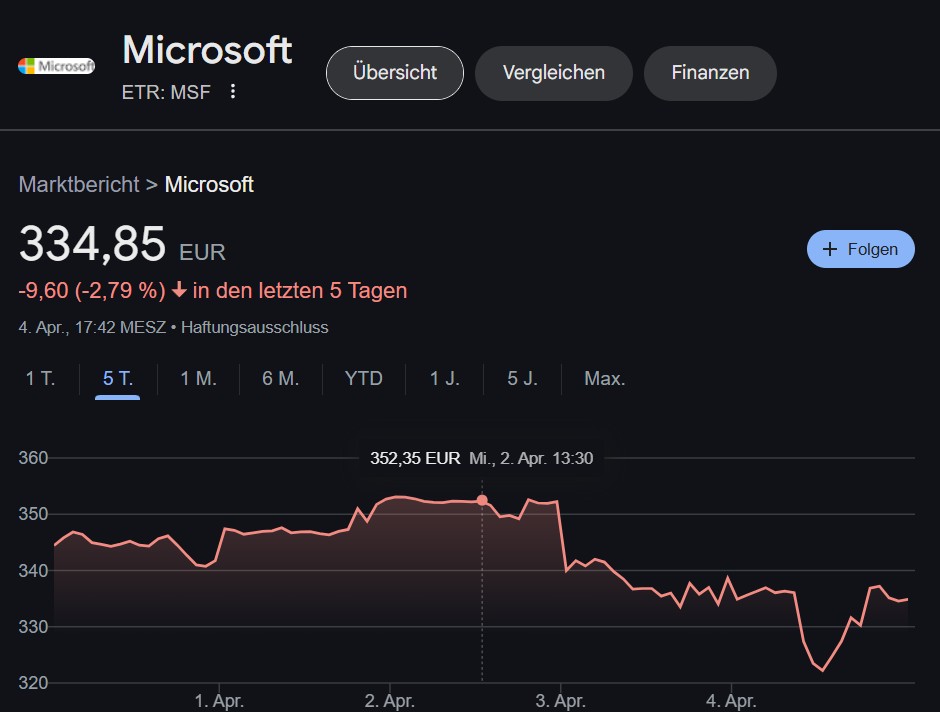Click the Microsoft company title heading
The height and width of the screenshot is (712, 940).
click(x=207, y=49)
